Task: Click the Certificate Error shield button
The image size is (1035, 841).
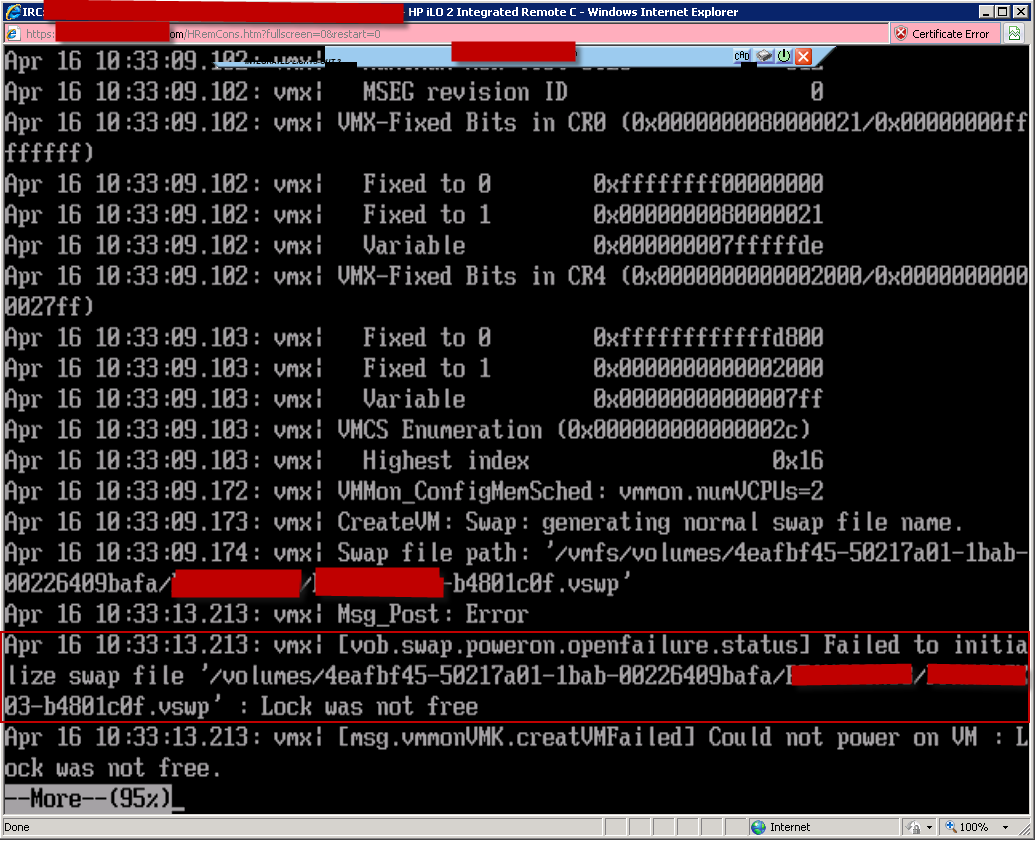Action: (941, 34)
